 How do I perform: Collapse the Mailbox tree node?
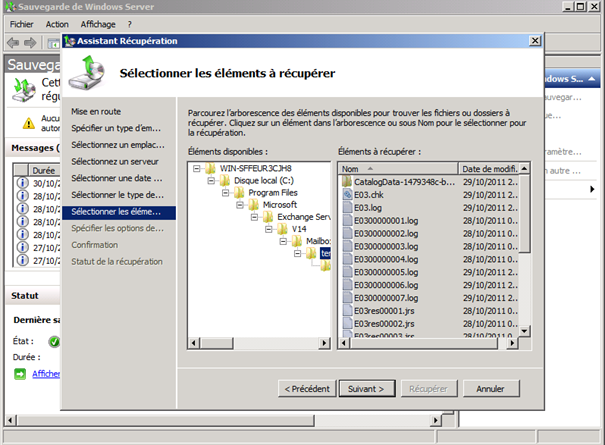pyautogui.click(x=283, y=241)
